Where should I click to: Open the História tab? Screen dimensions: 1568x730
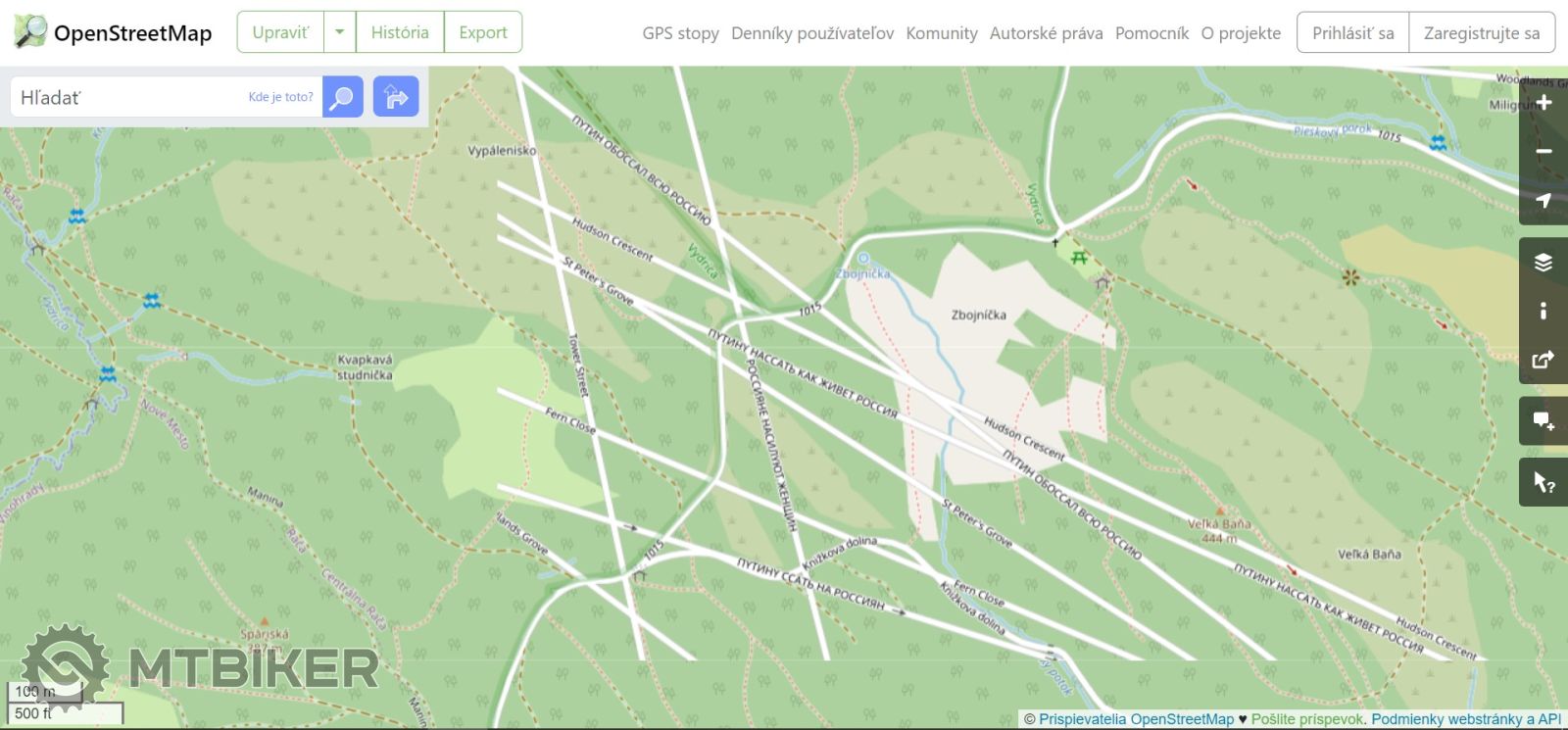click(x=400, y=32)
